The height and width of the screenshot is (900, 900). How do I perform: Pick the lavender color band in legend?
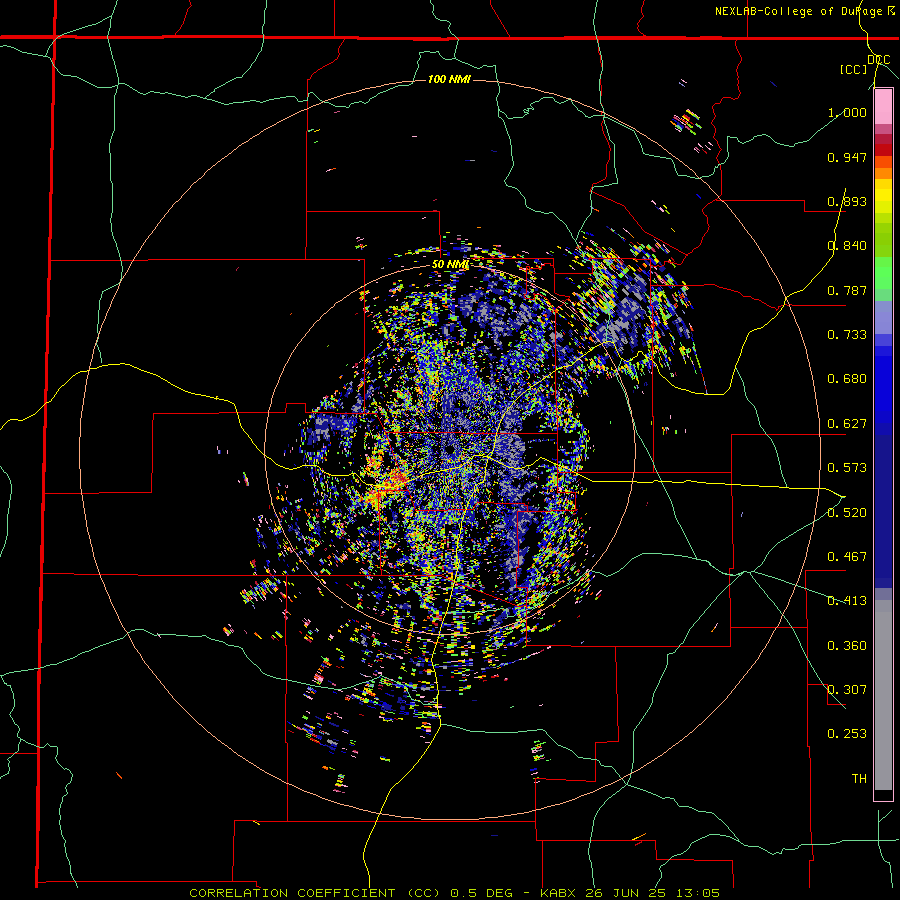click(883, 317)
